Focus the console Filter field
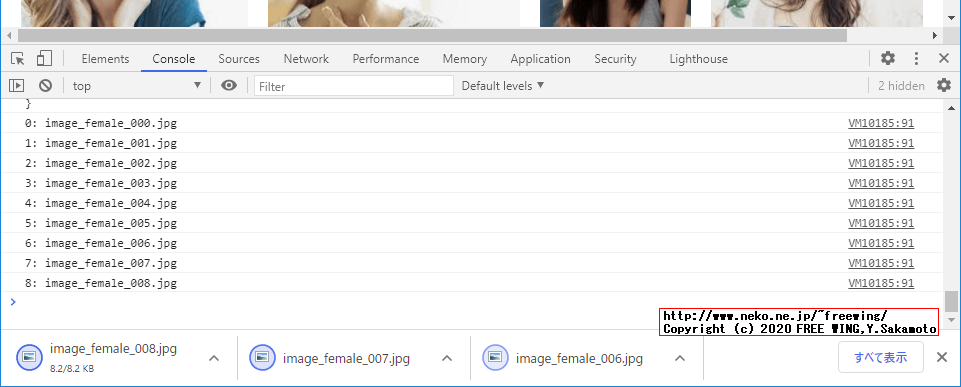Screen dimensions: 961x387 354,86
